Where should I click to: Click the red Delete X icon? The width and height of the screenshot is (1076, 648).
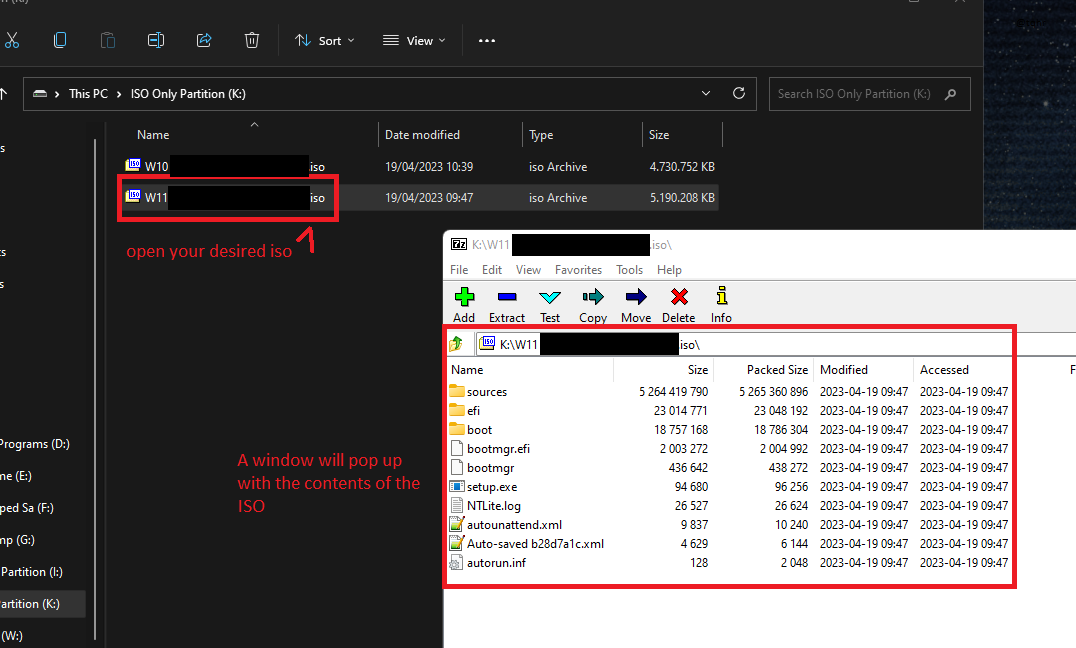tap(679, 297)
